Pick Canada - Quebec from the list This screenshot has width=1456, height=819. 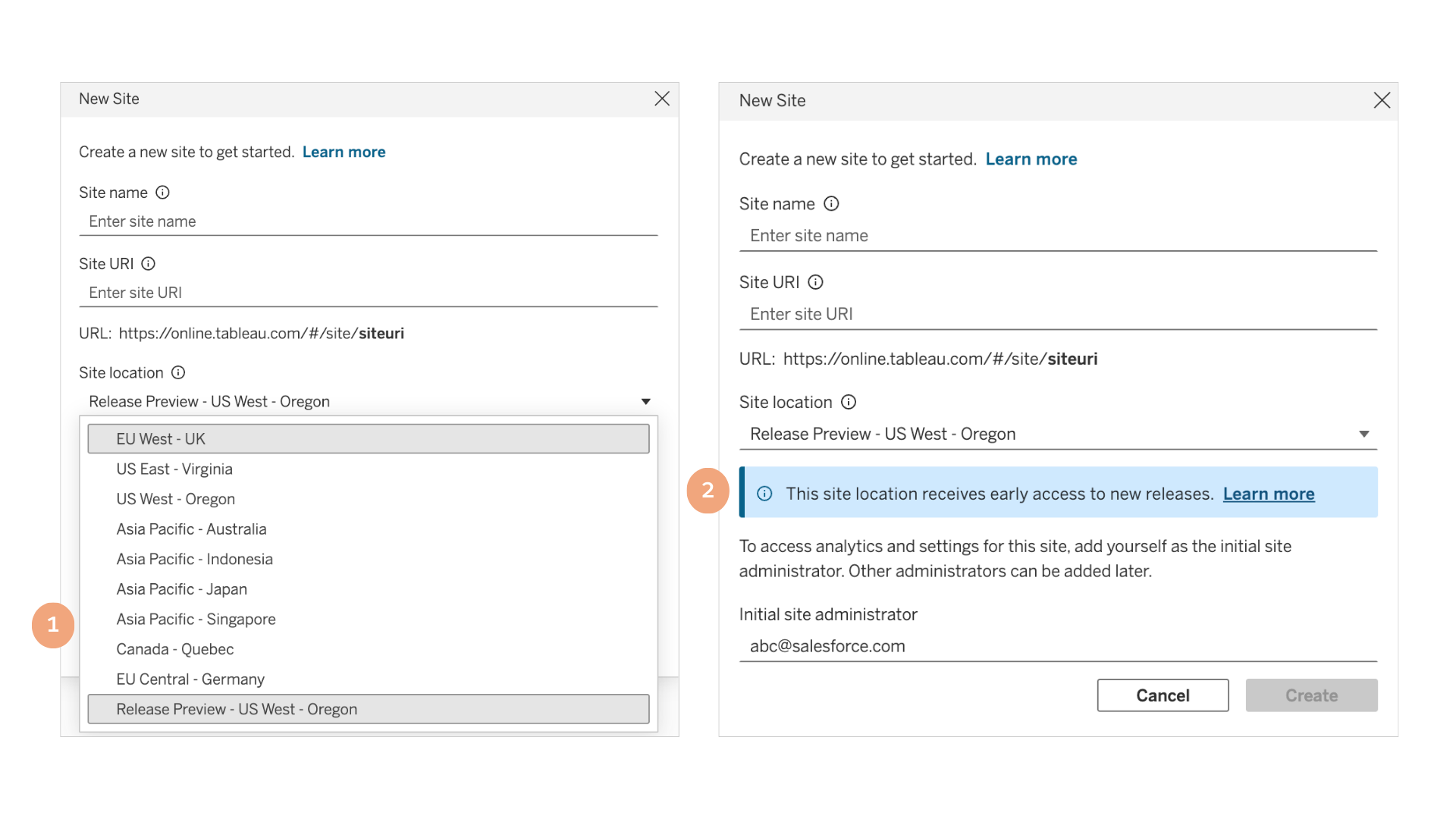click(175, 649)
